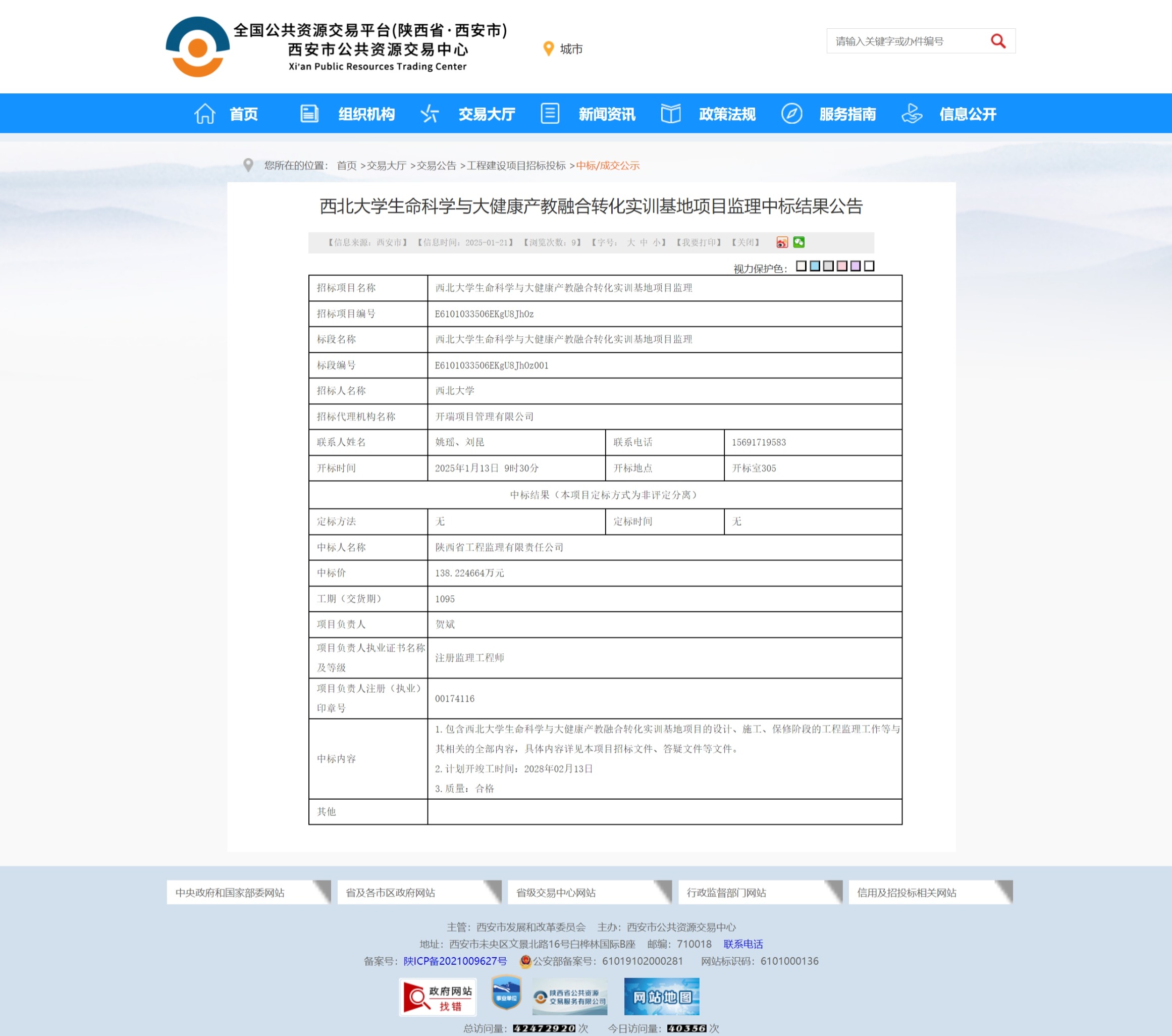Expand 中央政府和国家部委网站 dropdown
1172x1036 pixels.
[248, 892]
